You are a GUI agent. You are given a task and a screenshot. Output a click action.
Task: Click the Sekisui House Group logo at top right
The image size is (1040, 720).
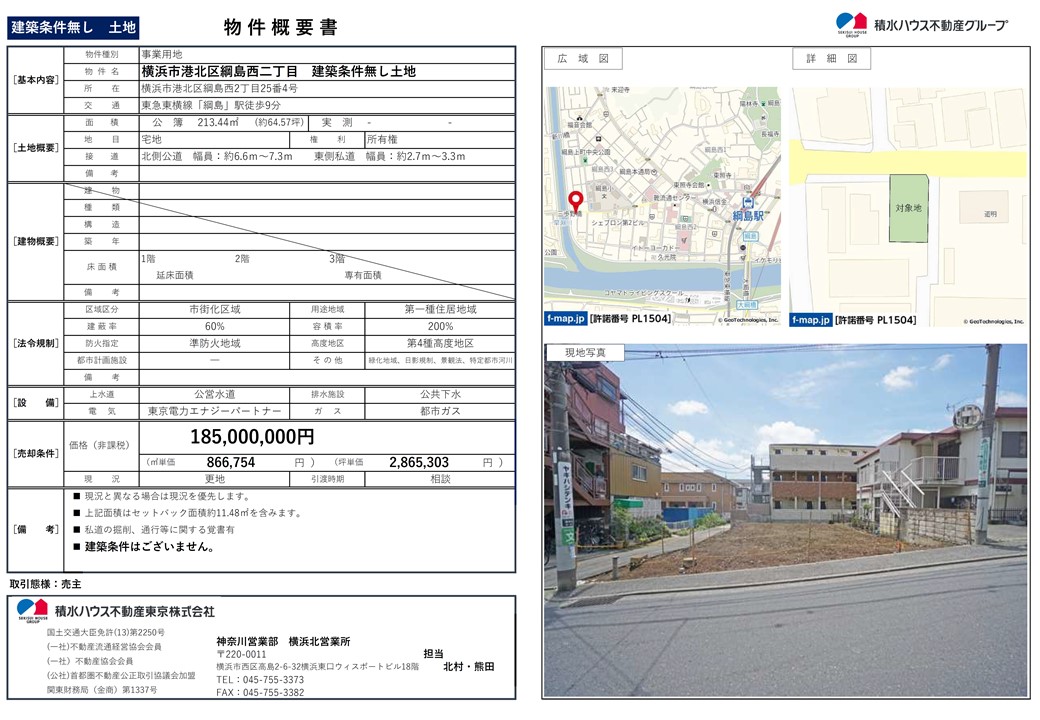pos(851,24)
